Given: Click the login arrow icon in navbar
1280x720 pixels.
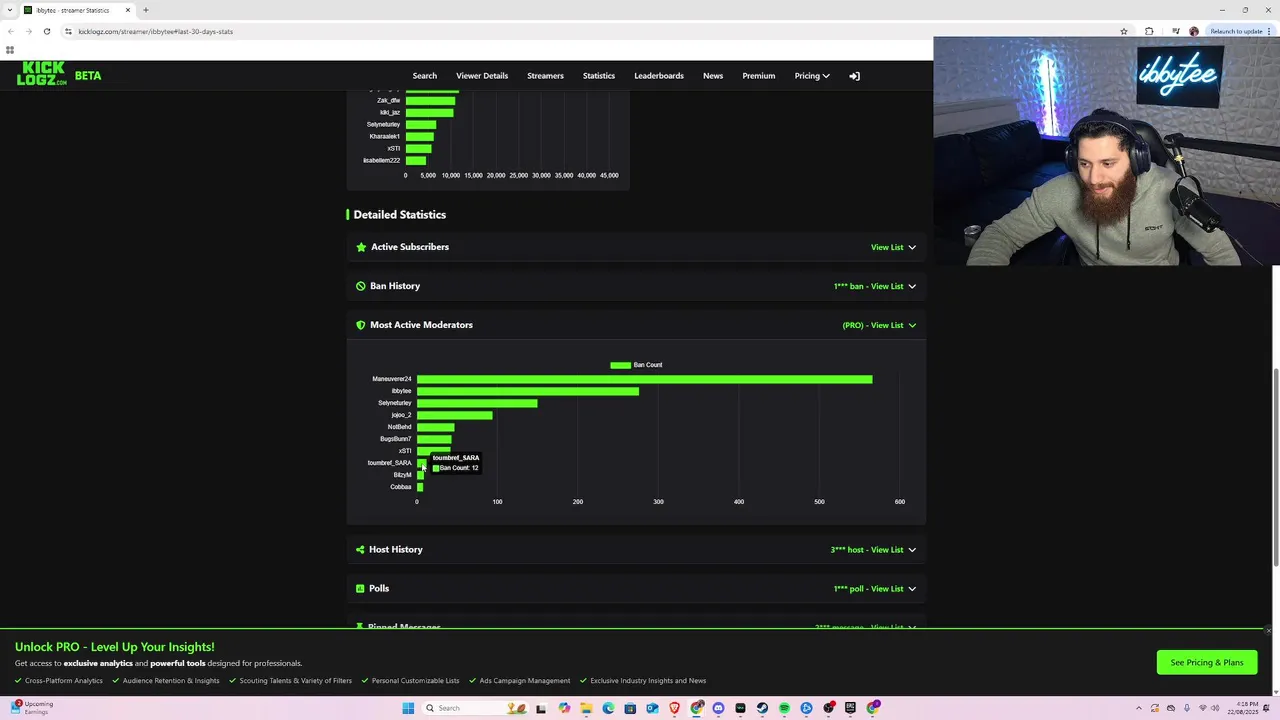Looking at the screenshot, I should tap(854, 76).
